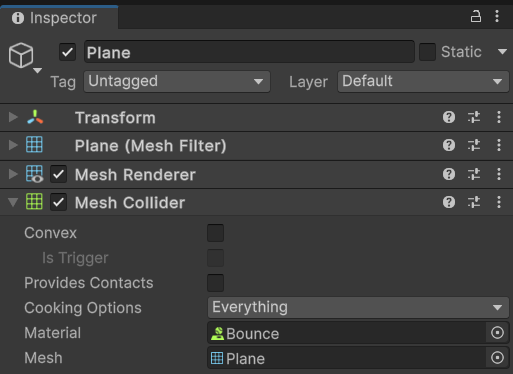Open the GameObject cube icon selector
The width and height of the screenshot is (513, 374).
(24, 57)
